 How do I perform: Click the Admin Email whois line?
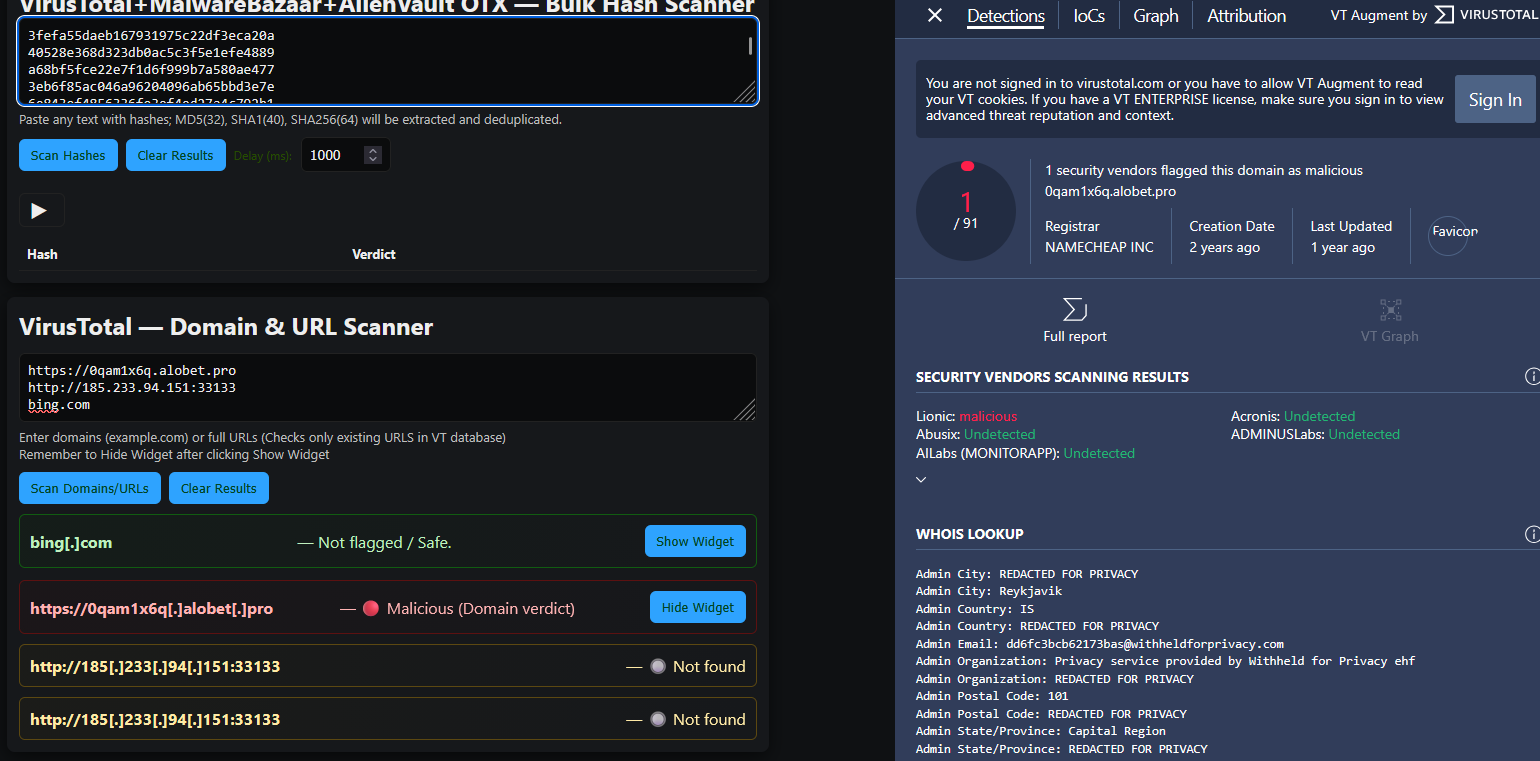pyautogui.click(x=1100, y=644)
